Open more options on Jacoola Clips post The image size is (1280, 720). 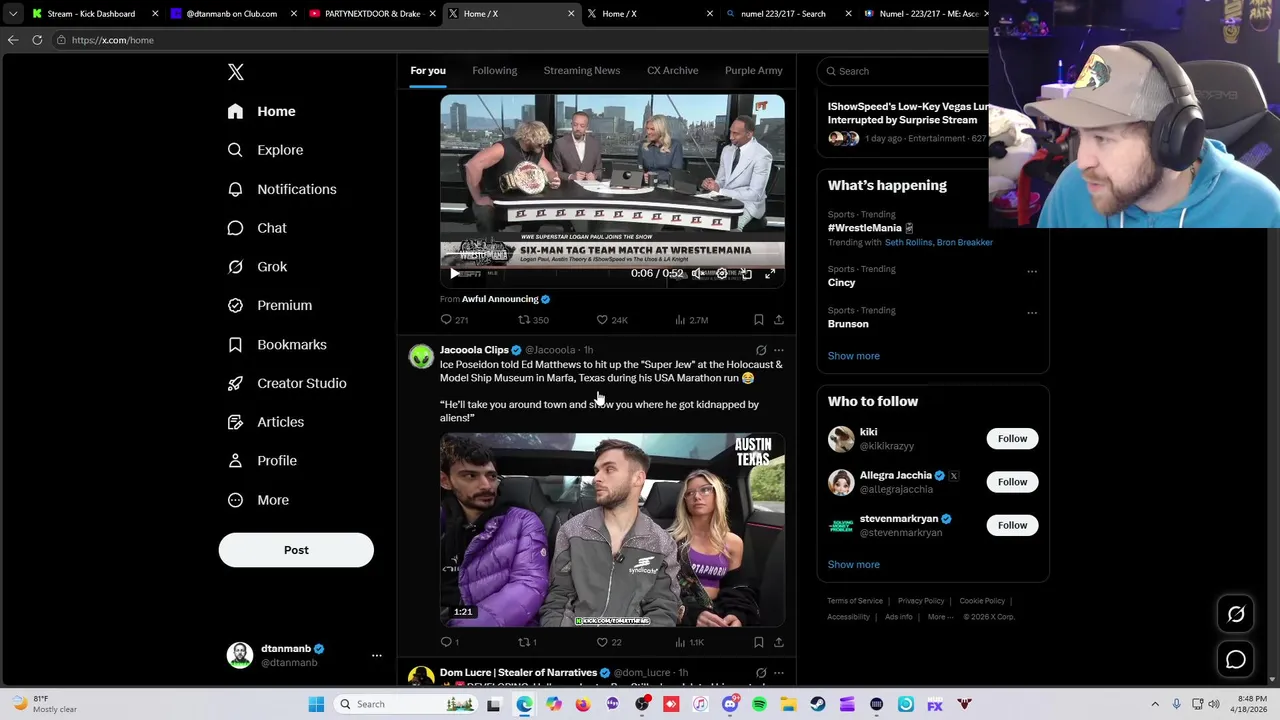pos(779,350)
